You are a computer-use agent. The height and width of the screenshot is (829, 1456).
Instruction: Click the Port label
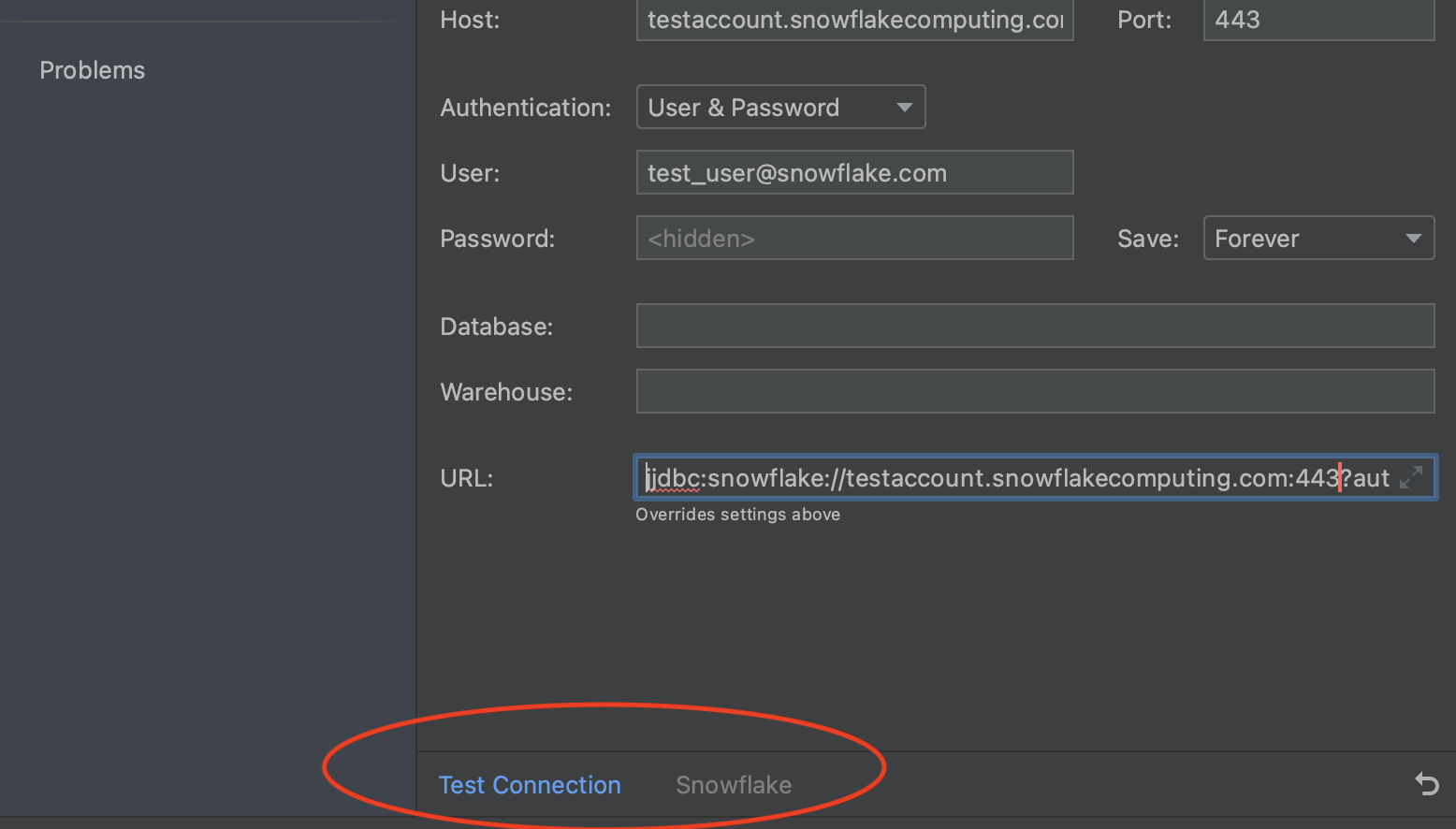point(1144,20)
